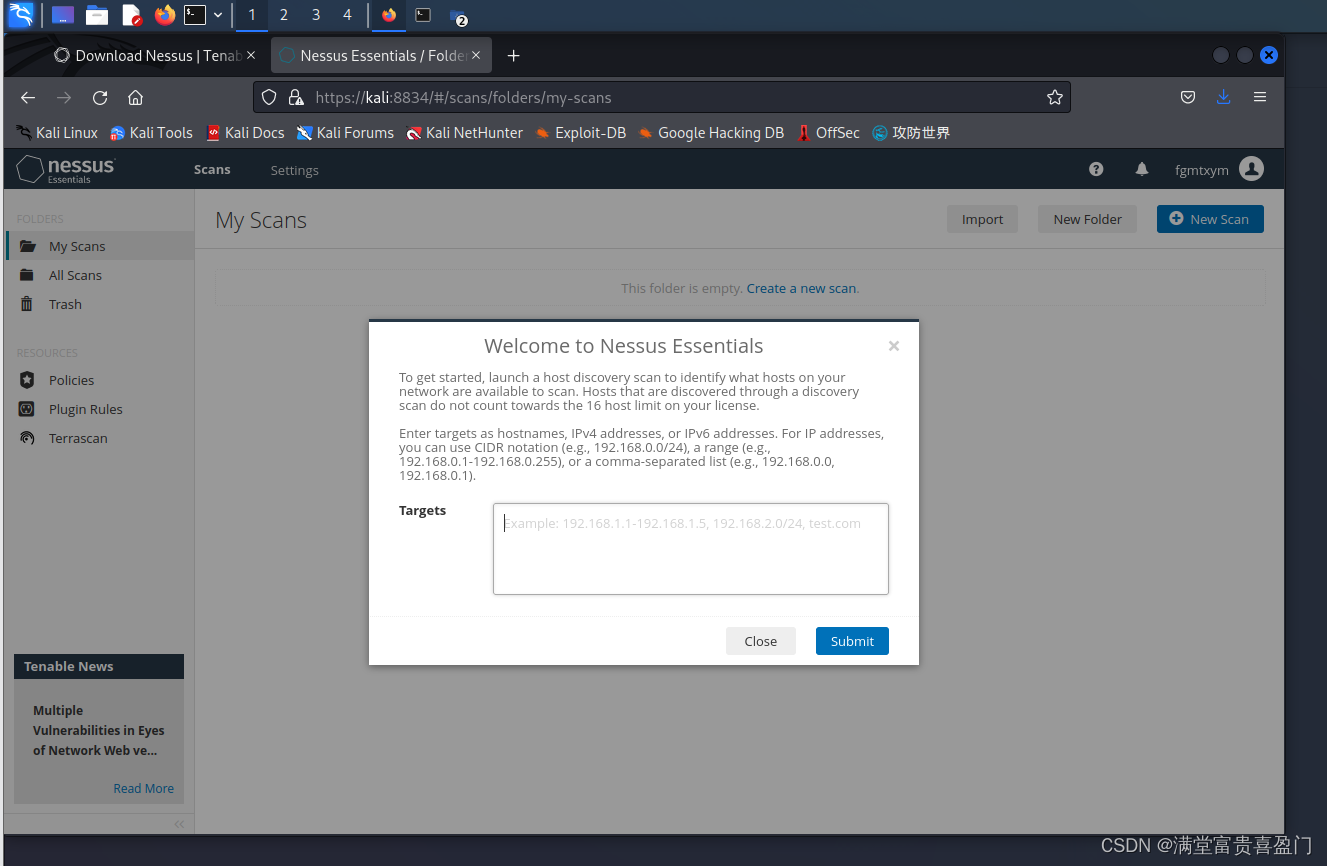1327x866 pixels.
Task: Close the Nessus Essentials tab
Action: point(477,56)
